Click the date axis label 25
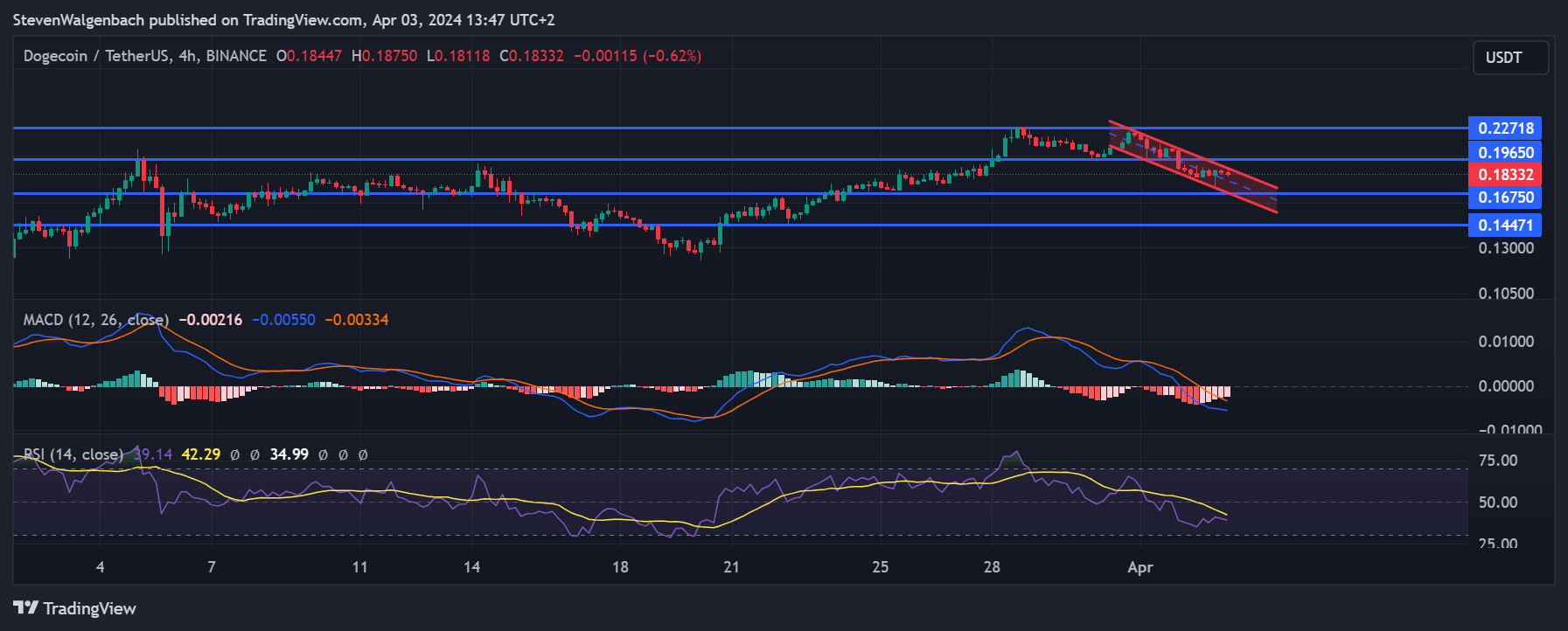1568x631 pixels. pyautogui.click(x=880, y=567)
